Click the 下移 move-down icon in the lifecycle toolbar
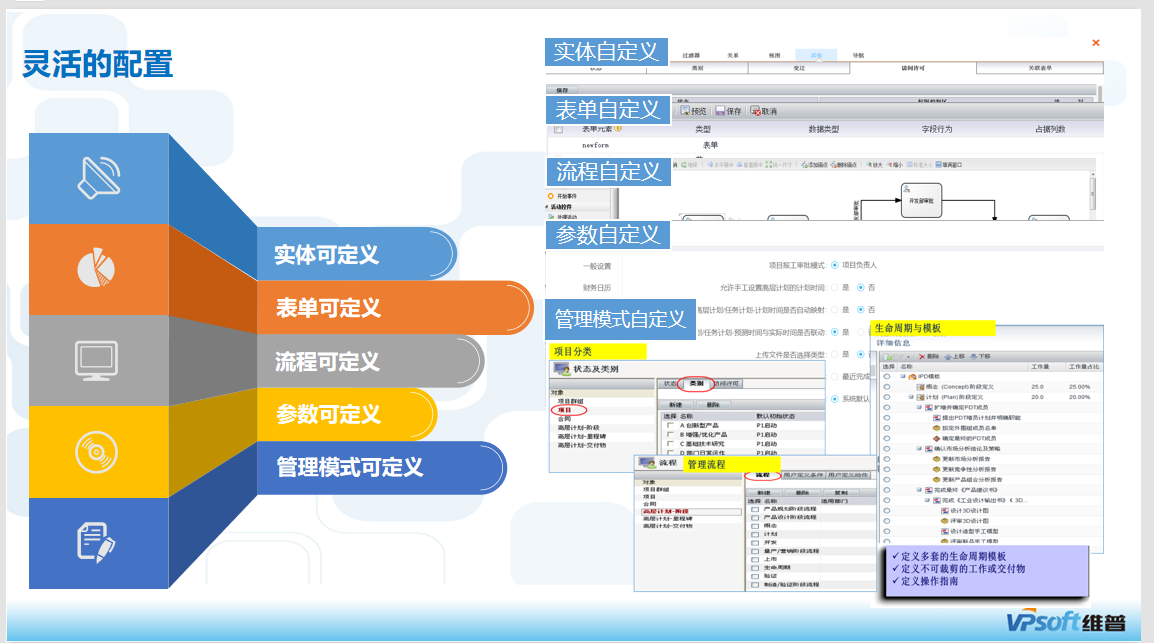 (x=974, y=356)
